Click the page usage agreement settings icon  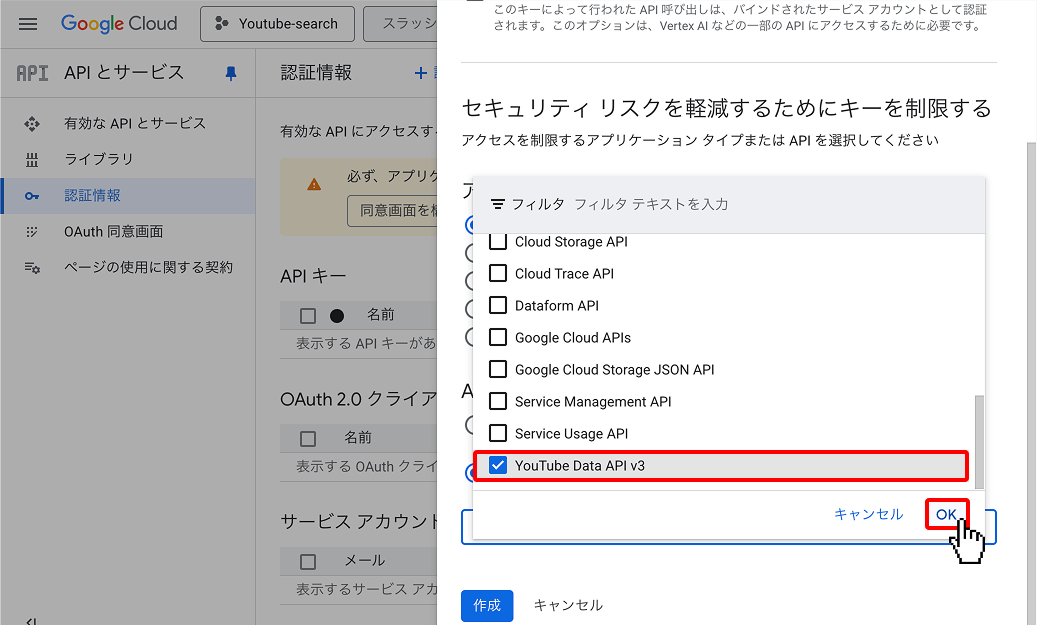(32, 267)
